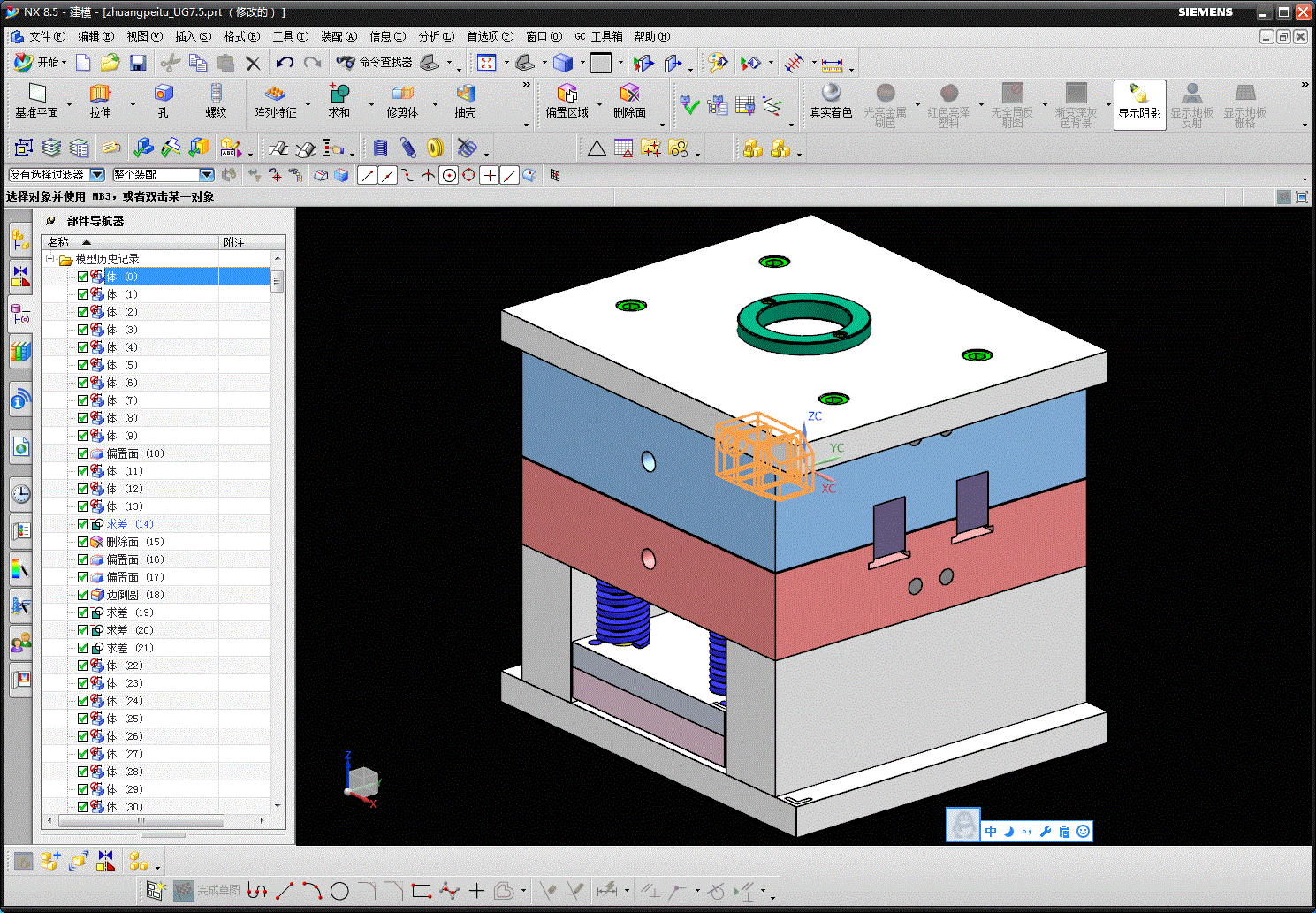1316x913 pixels.
Task: Click the navigator horizontal scrollbar thumb
Action: [142, 821]
